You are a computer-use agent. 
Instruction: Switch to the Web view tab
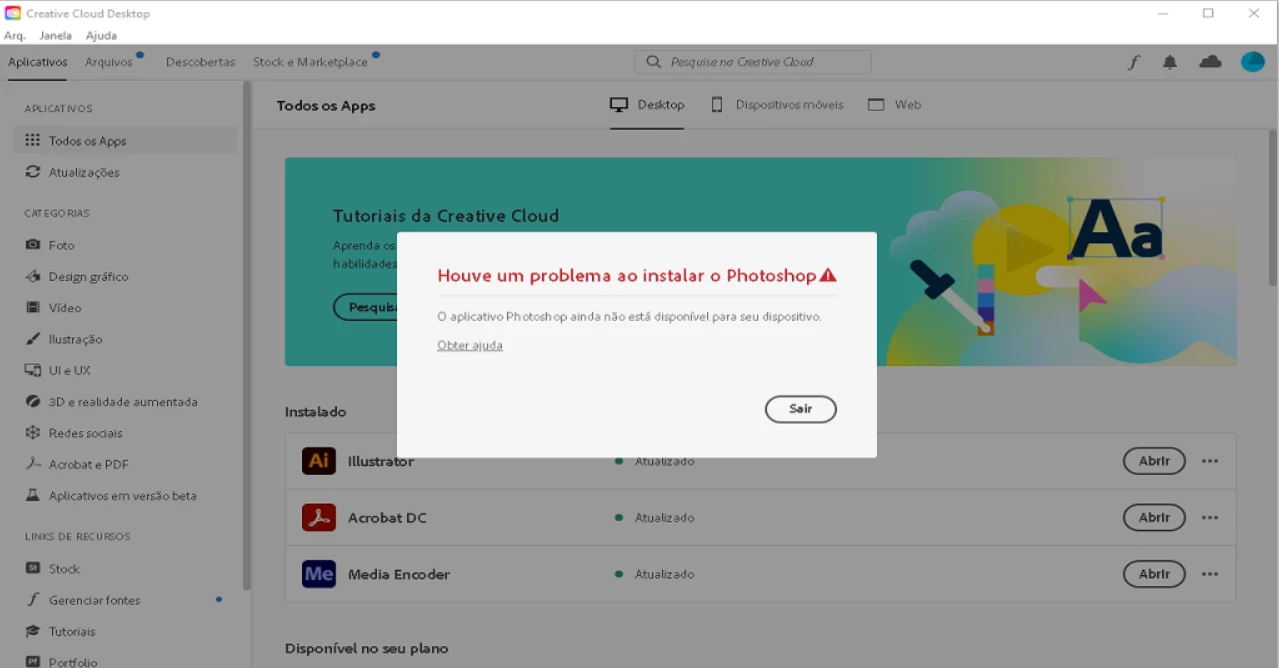[x=894, y=105]
